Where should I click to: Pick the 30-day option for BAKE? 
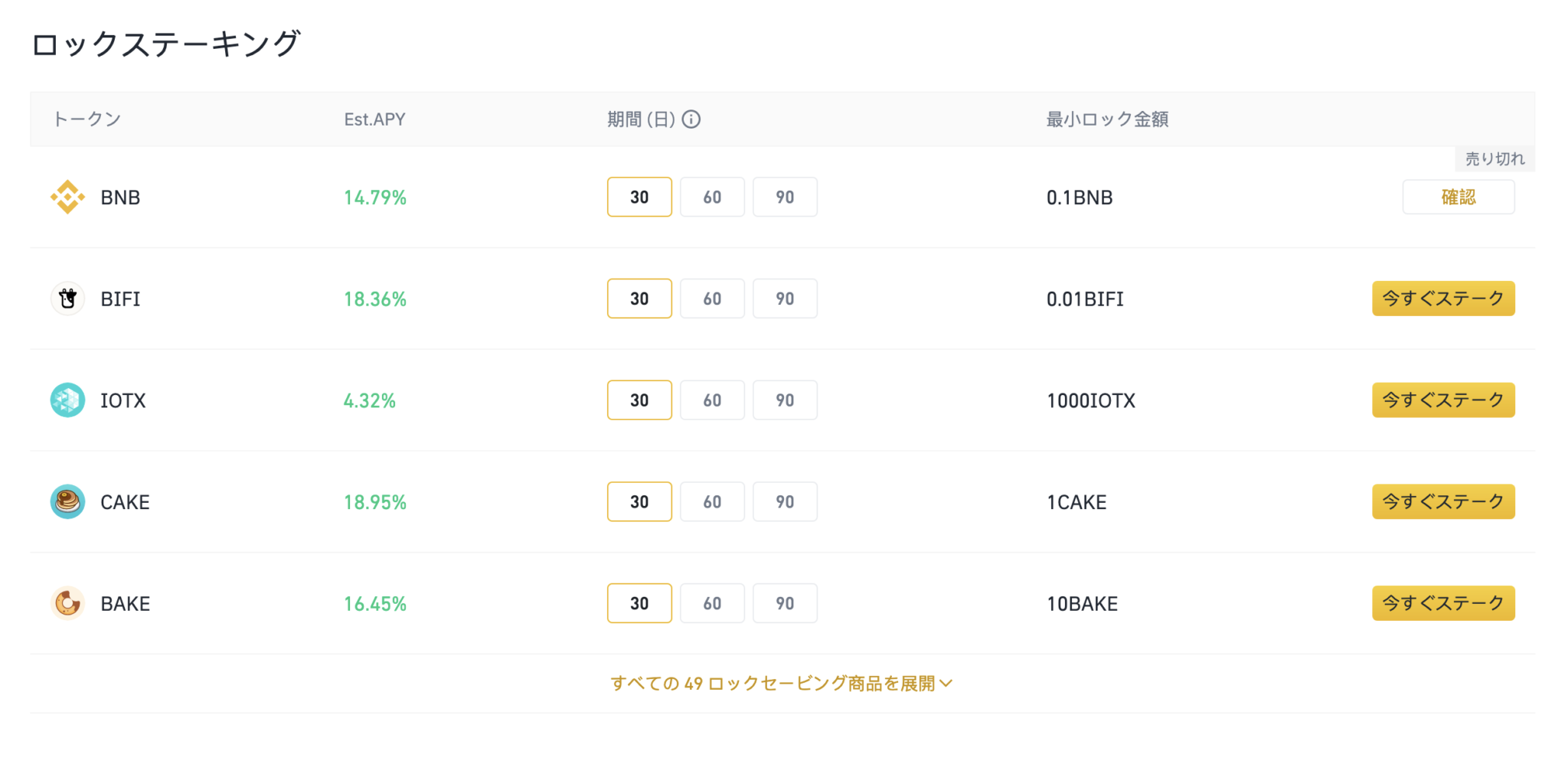(639, 603)
